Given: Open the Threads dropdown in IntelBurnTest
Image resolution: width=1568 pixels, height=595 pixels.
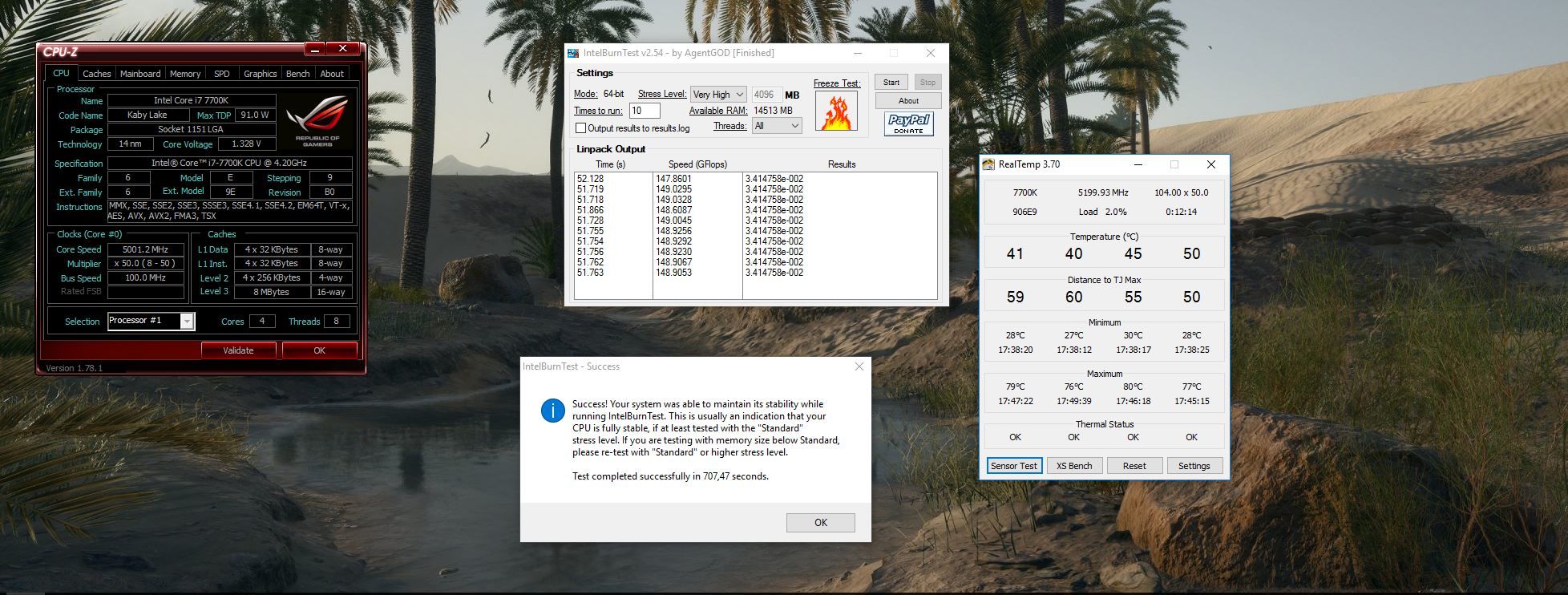Looking at the screenshot, I should (x=777, y=126).
